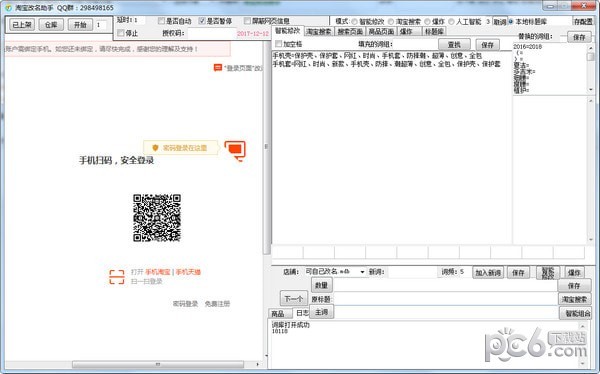The width and height of the screenshot is (600, 374).
Task: Click scroll-down arrow of the log panel
Action: [x=583, y=363]
